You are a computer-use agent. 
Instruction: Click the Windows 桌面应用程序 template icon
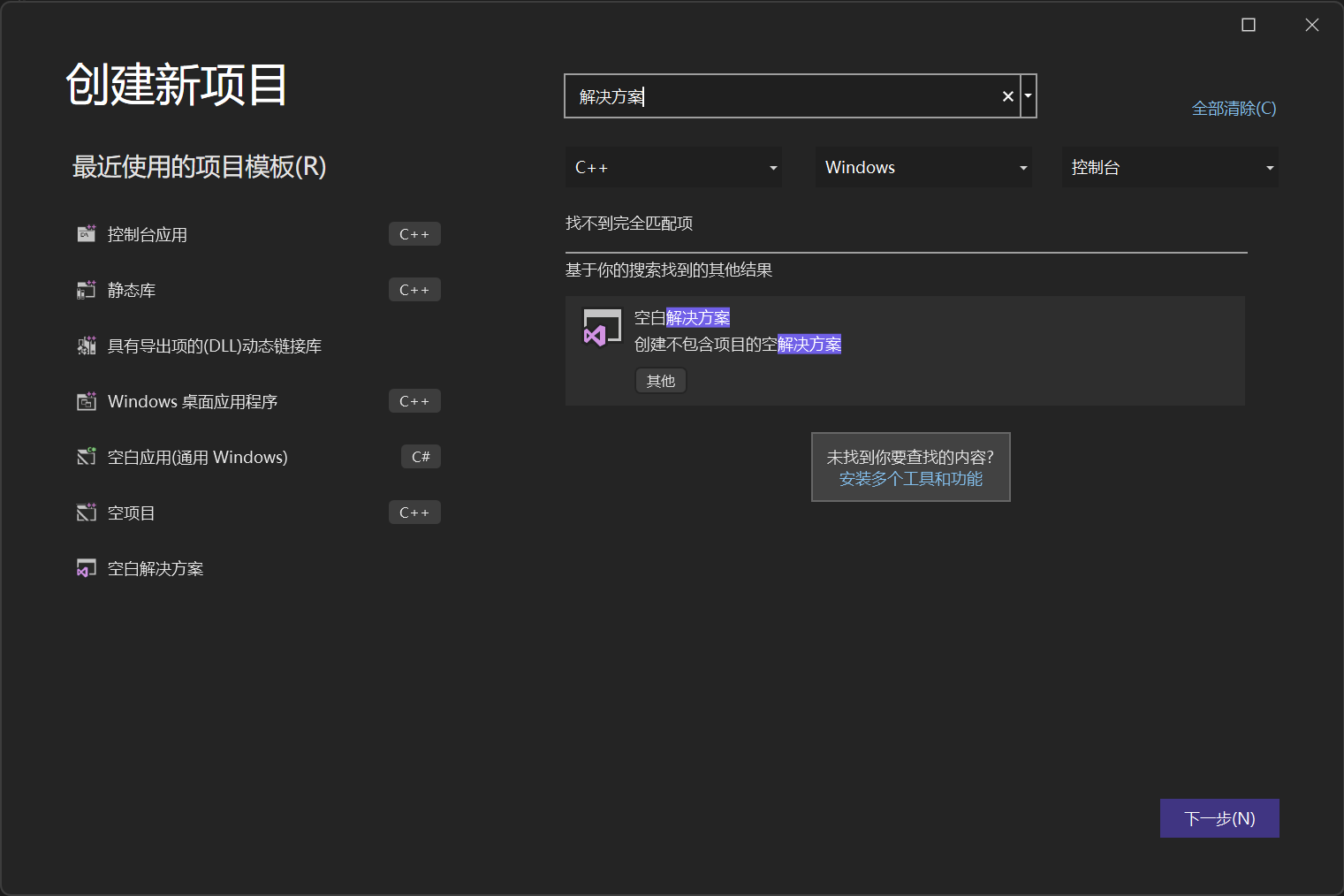tap(86, 401)
